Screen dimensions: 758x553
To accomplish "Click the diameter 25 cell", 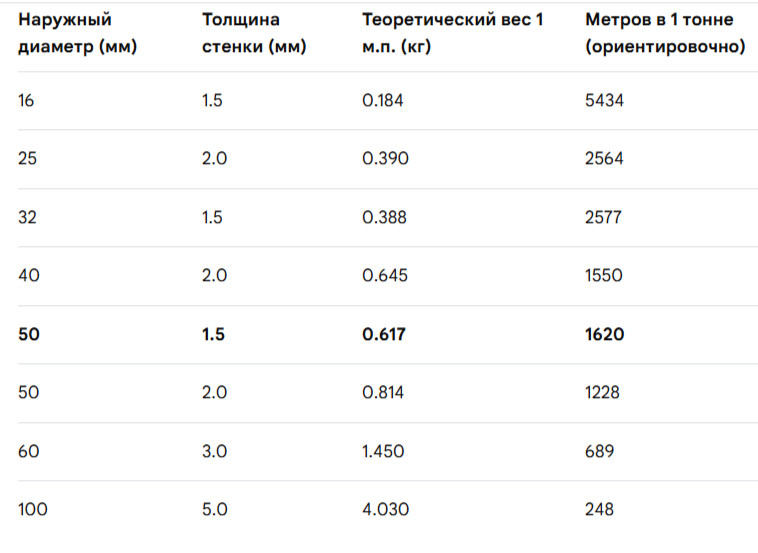I will [28, 159].
